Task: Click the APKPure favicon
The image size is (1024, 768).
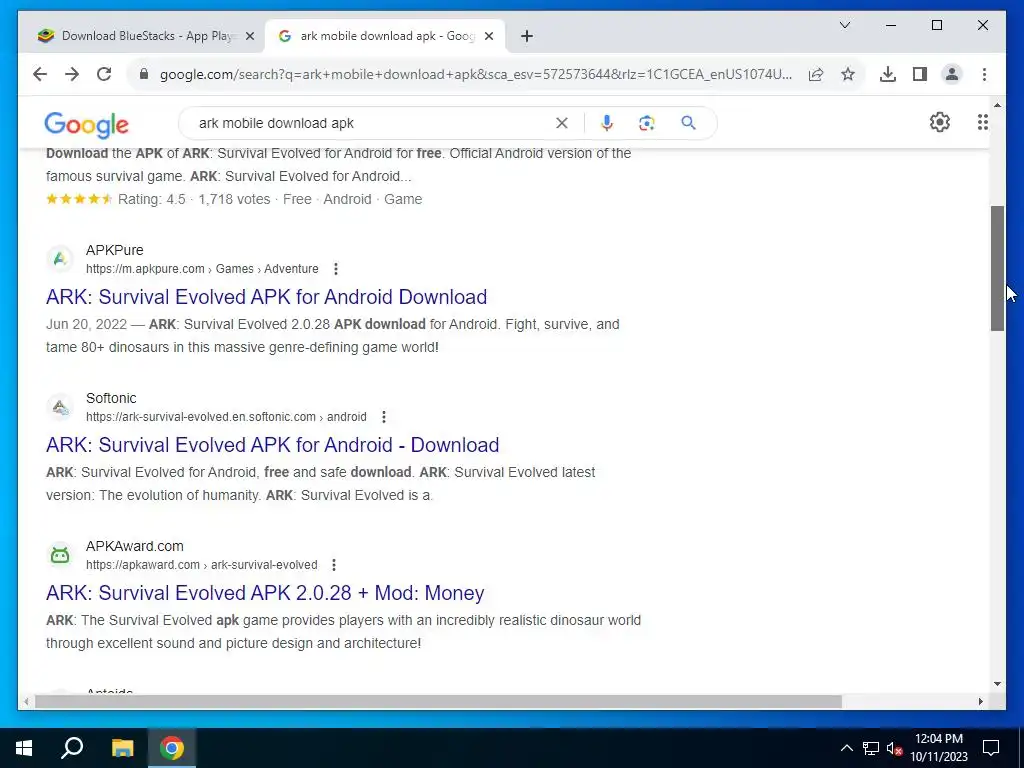Action: pos(60,259)
